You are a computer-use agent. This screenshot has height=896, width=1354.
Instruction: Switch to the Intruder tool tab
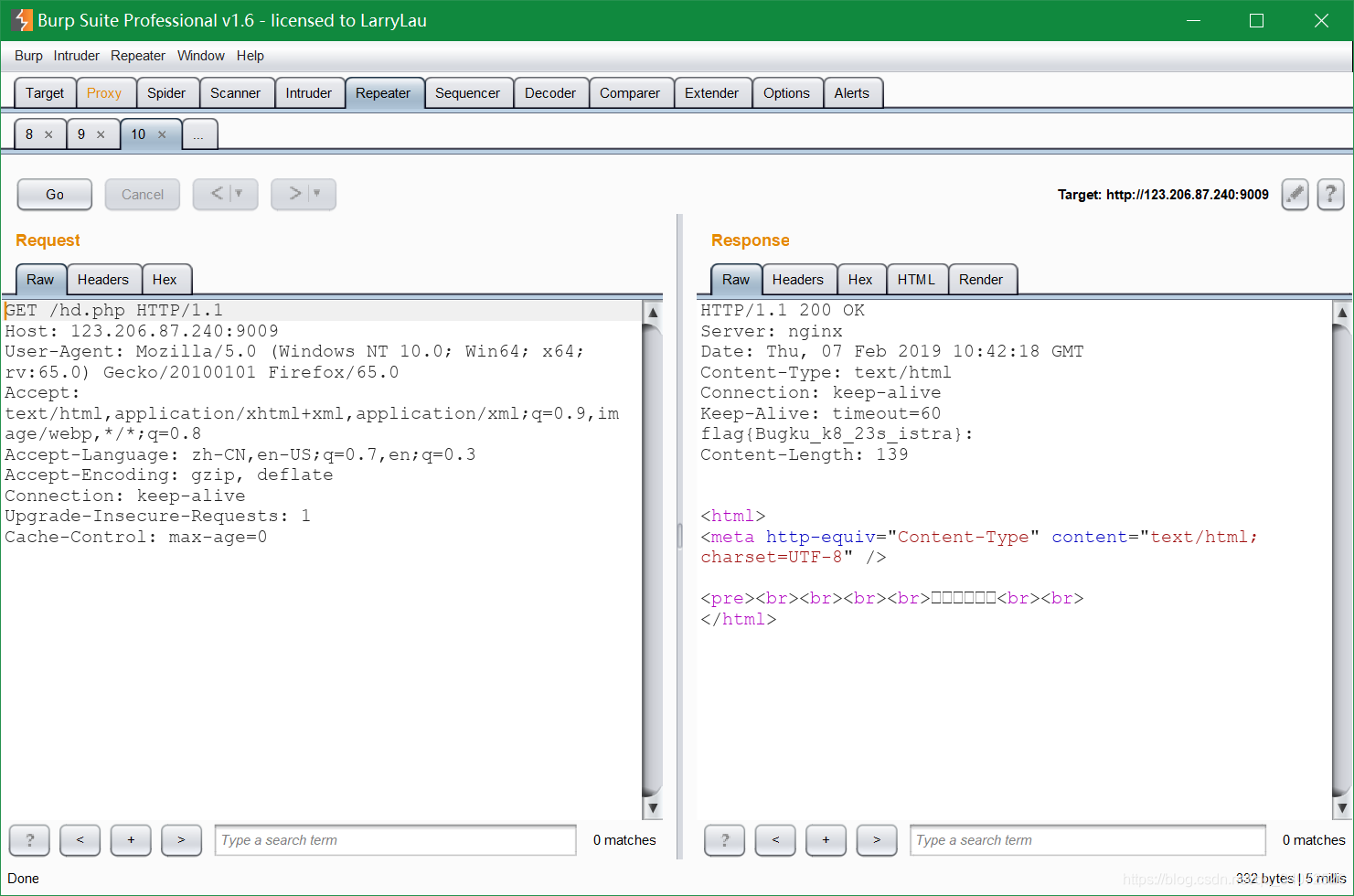(x=309, y=93)
